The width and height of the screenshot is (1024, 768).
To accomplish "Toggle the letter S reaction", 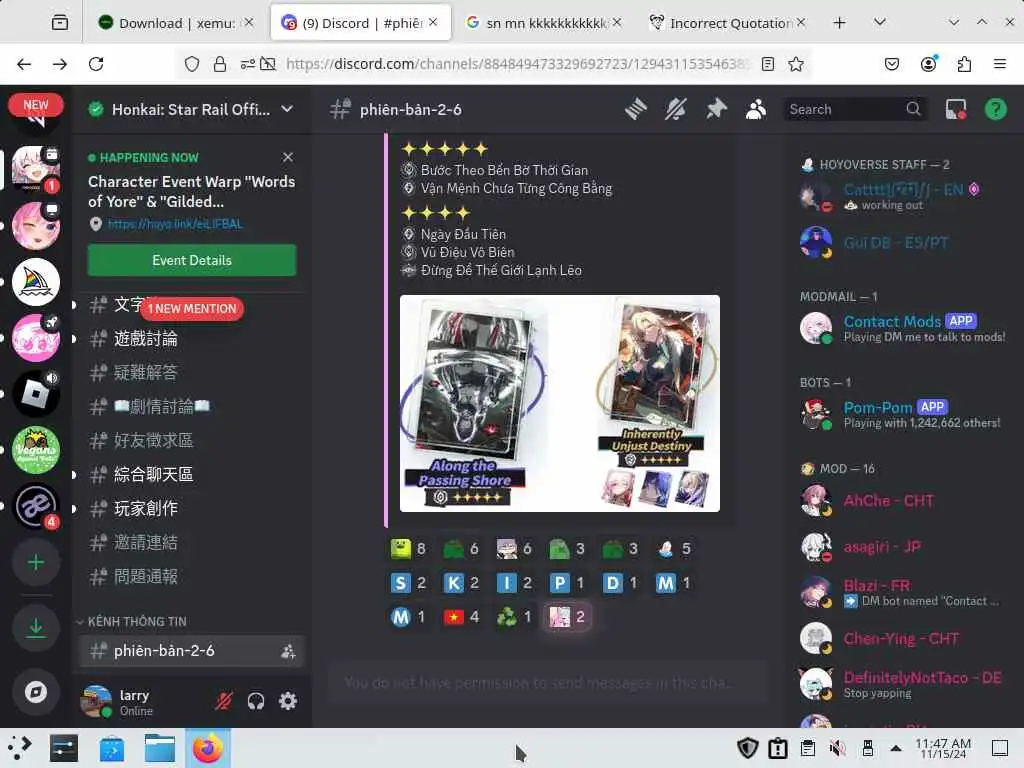I will click(409, 583).
